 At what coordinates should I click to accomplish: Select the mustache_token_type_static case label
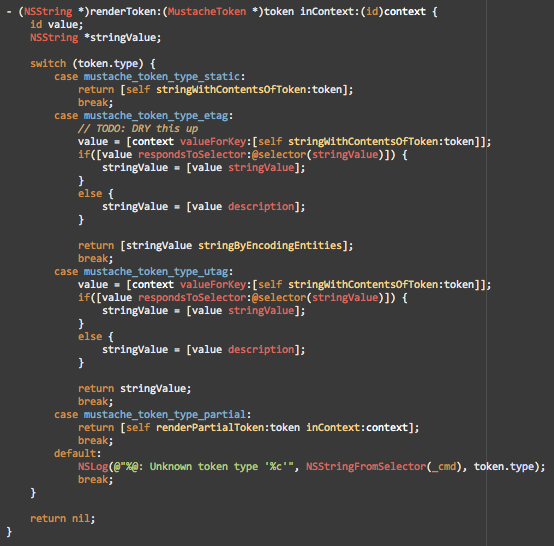click(162, 77)
